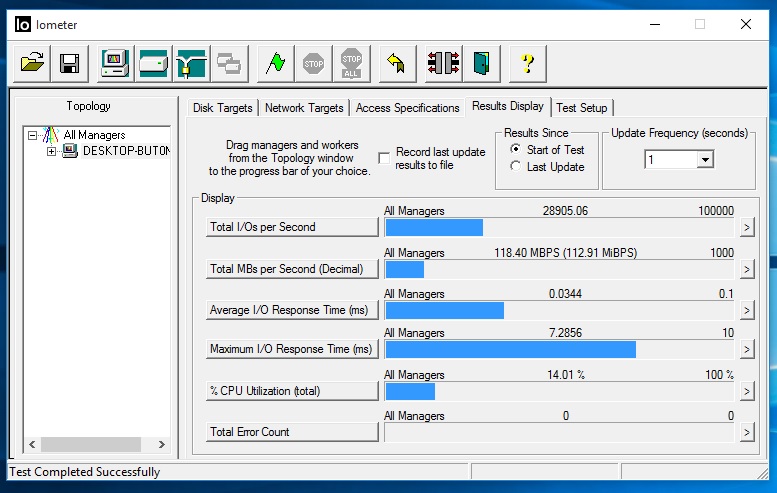
Task: Select Start of Test radio button
Action: tap(515, 149)
